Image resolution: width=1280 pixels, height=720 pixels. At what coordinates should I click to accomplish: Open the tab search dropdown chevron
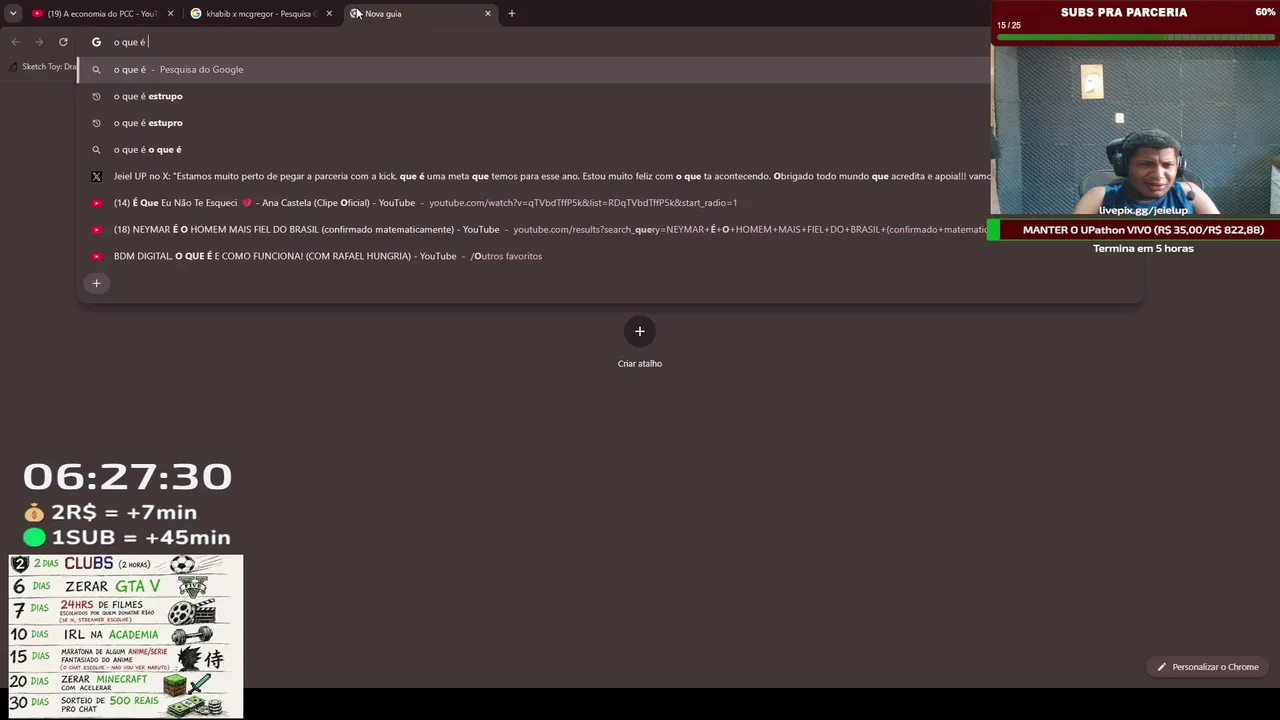[x=13, y=13]
